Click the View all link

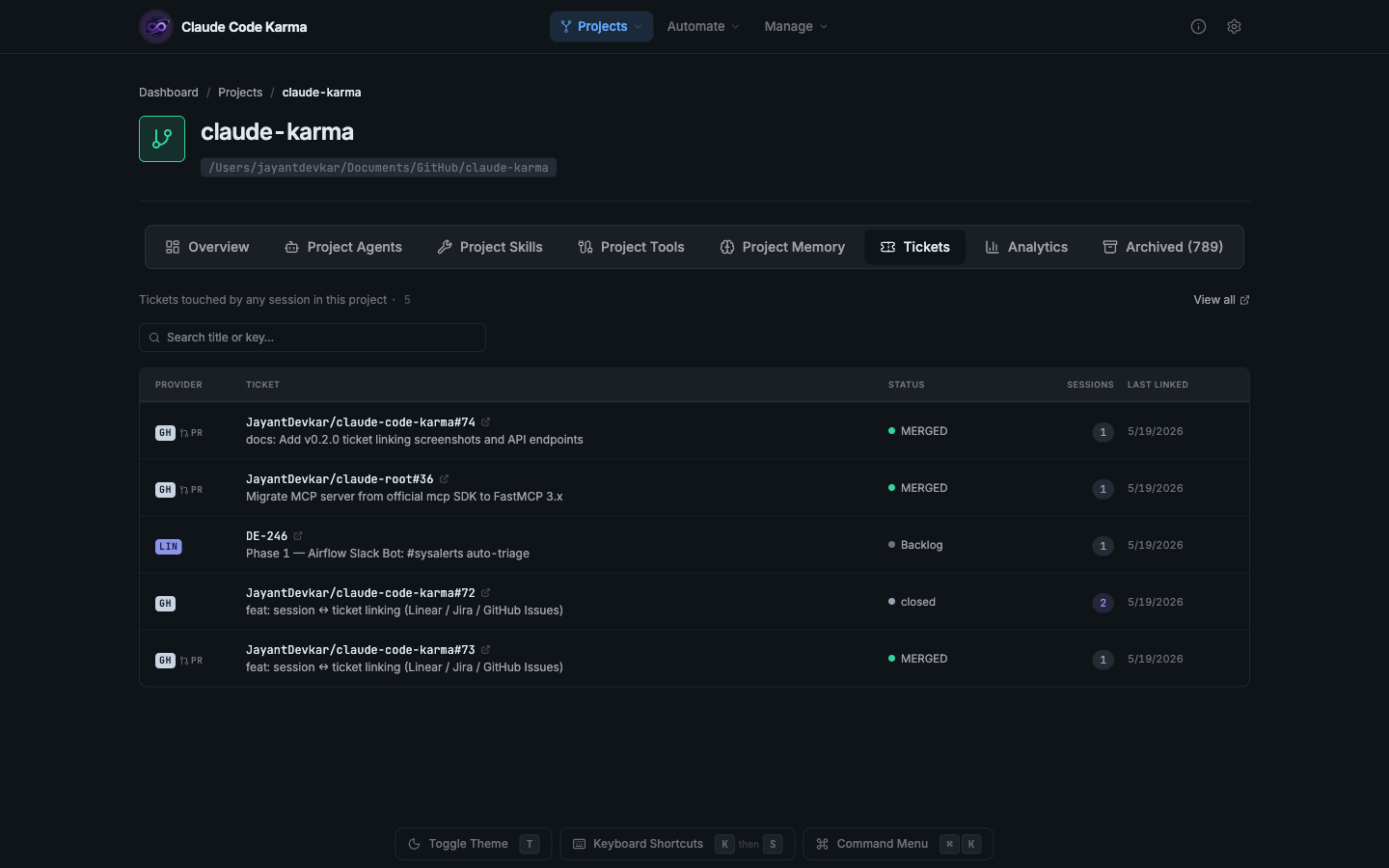[x=1221, y=300]
